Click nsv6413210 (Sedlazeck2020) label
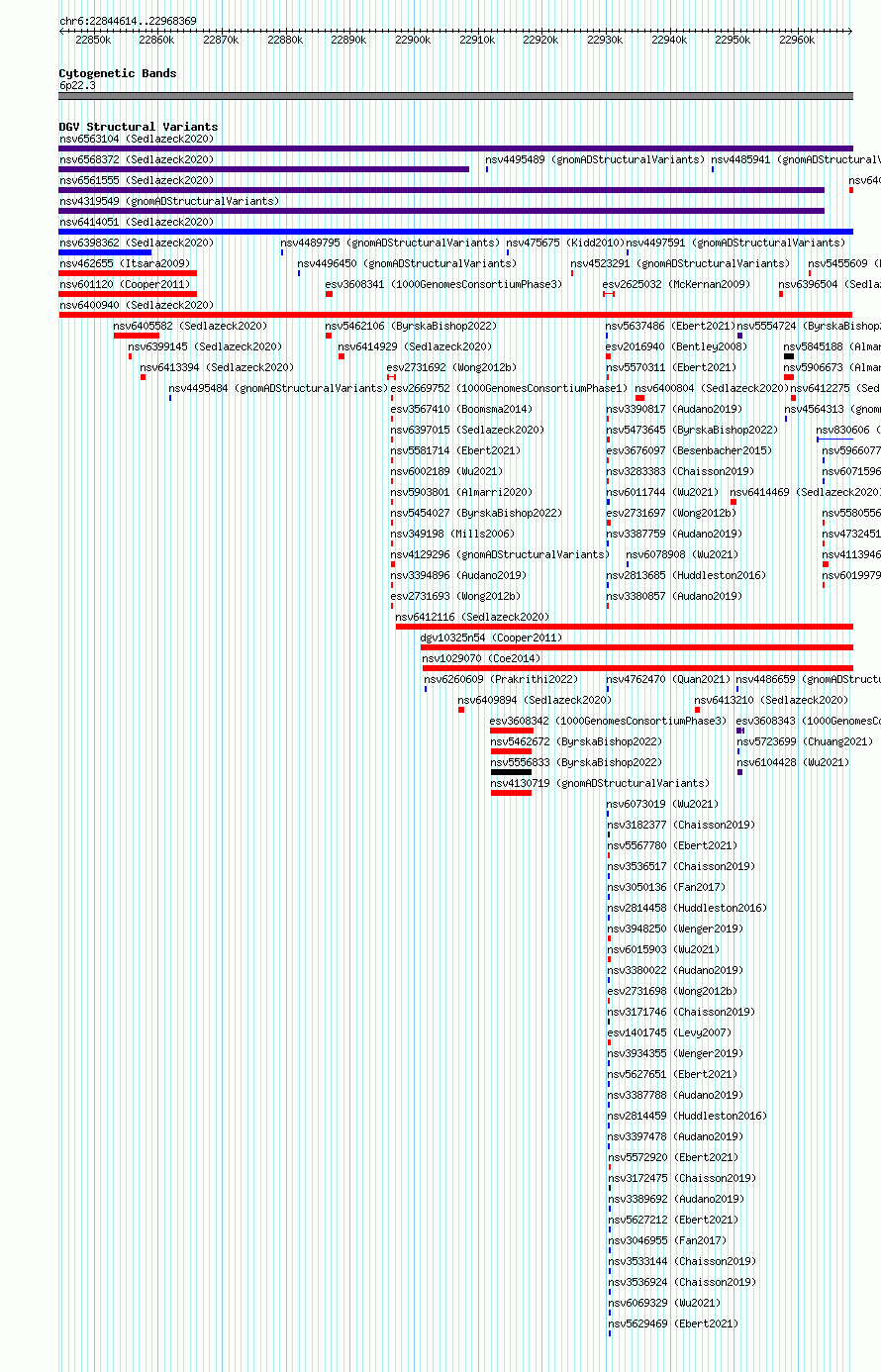This screenshot has height=1372, width=881. coord(771,700)
